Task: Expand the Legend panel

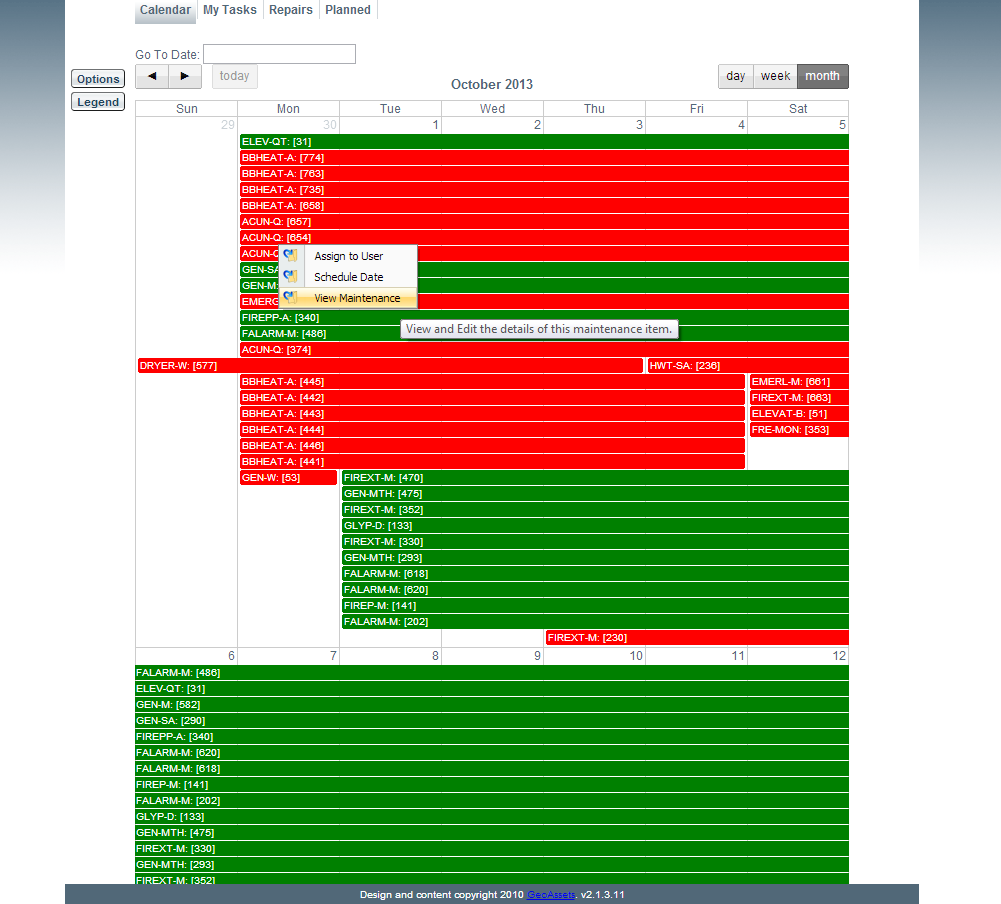Action: pos(98,102)
